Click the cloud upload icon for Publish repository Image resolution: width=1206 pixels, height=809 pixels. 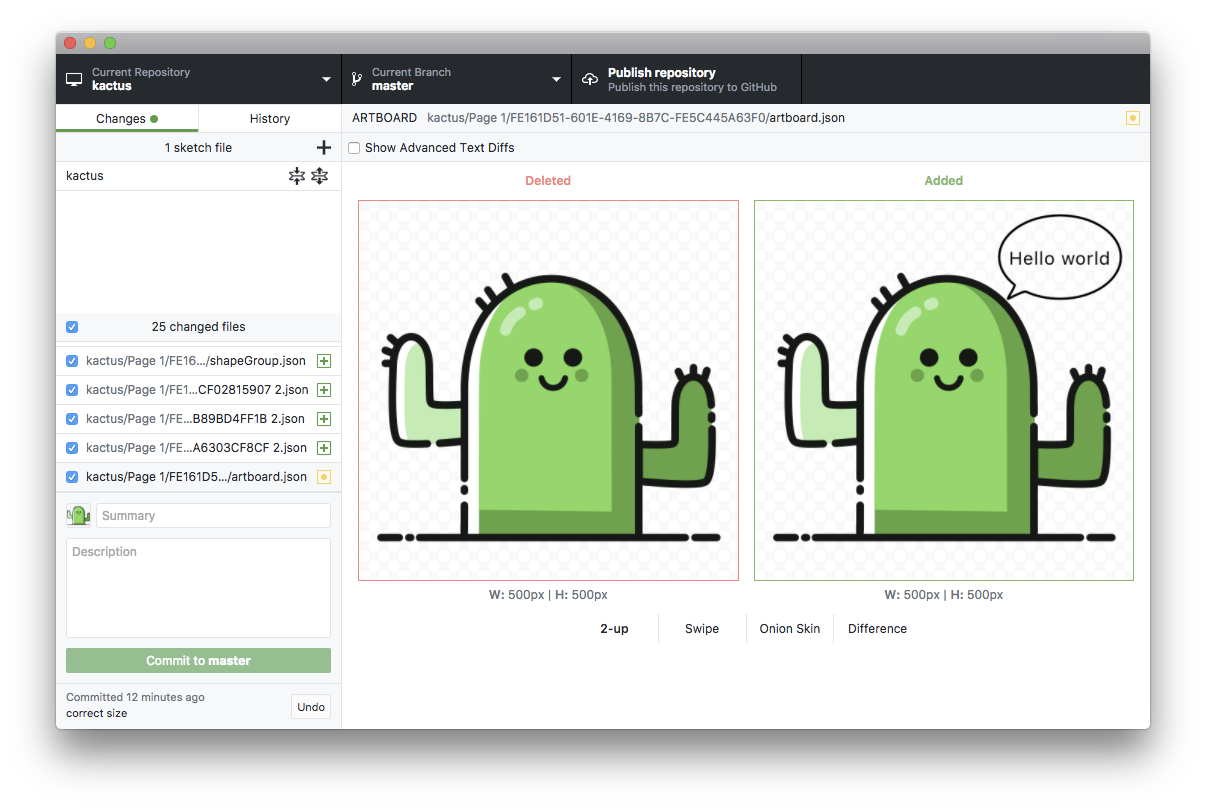[590, 79]
